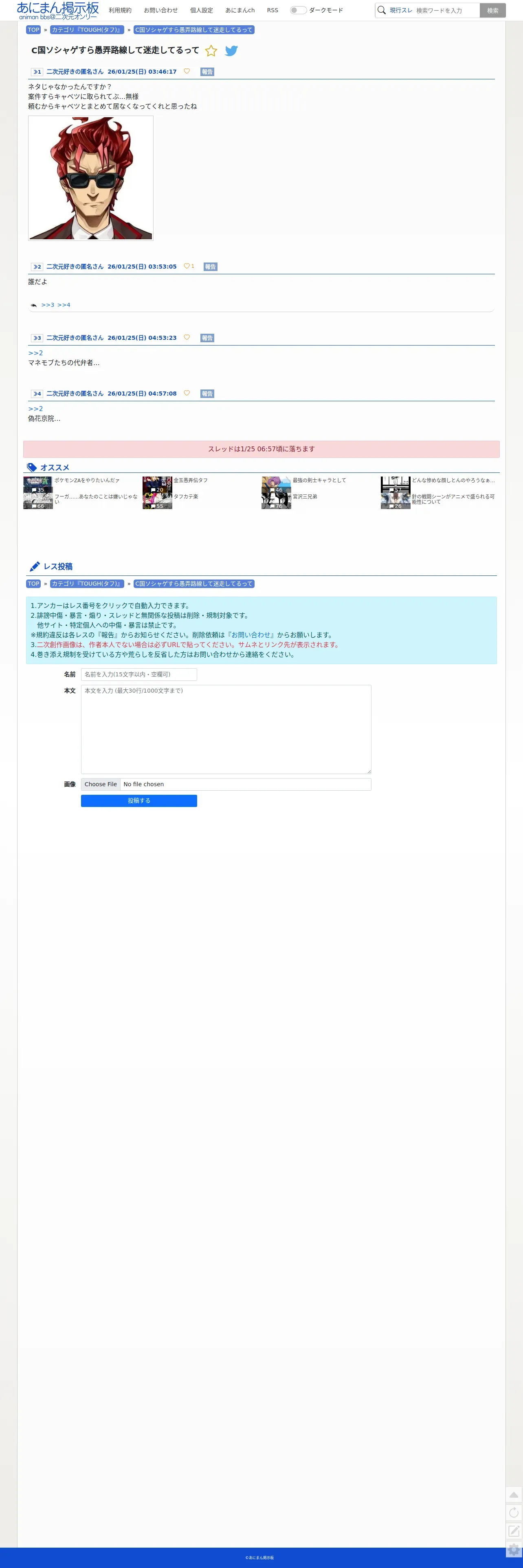The width and height of the screenshot is (523, 1568).
Task: Open the floating gear settings icon
Action: coord(514,1549)
